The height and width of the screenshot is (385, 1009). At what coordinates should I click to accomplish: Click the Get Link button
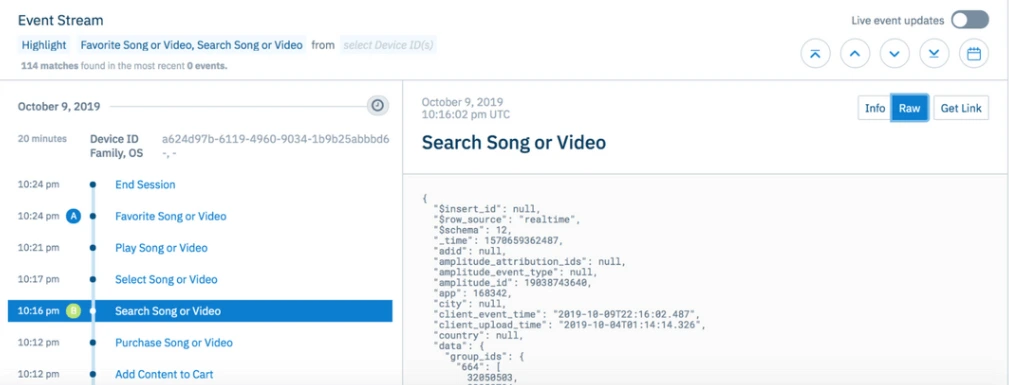[961, 108]
